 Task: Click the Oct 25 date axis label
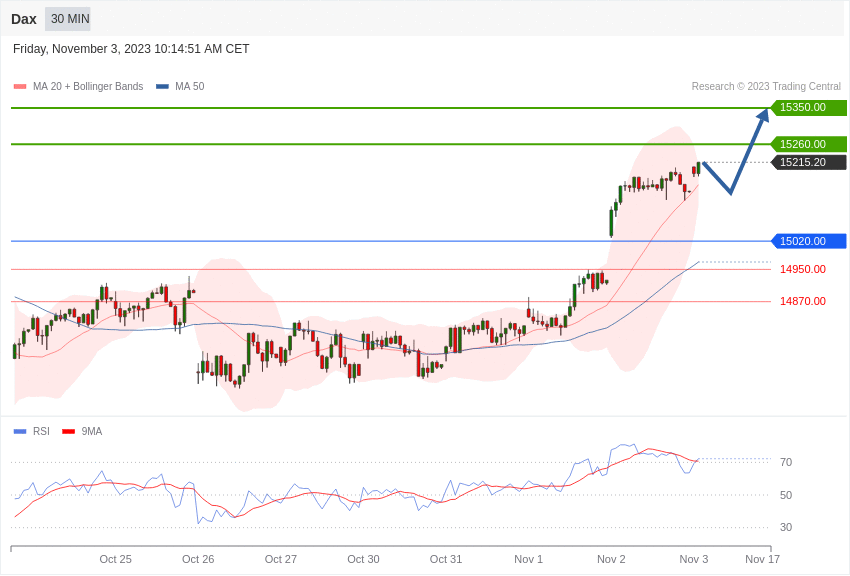point(115,559)
